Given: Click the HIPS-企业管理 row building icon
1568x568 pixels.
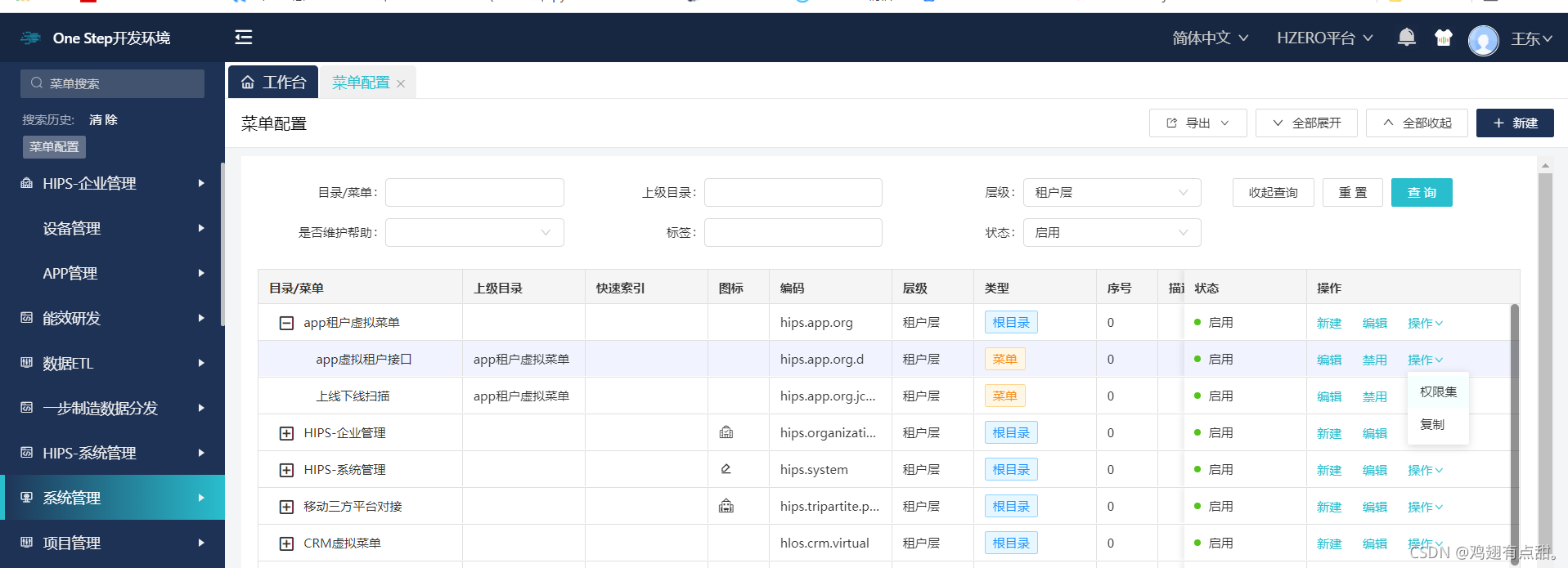Looking at the screenshot, I should (726, 432).
